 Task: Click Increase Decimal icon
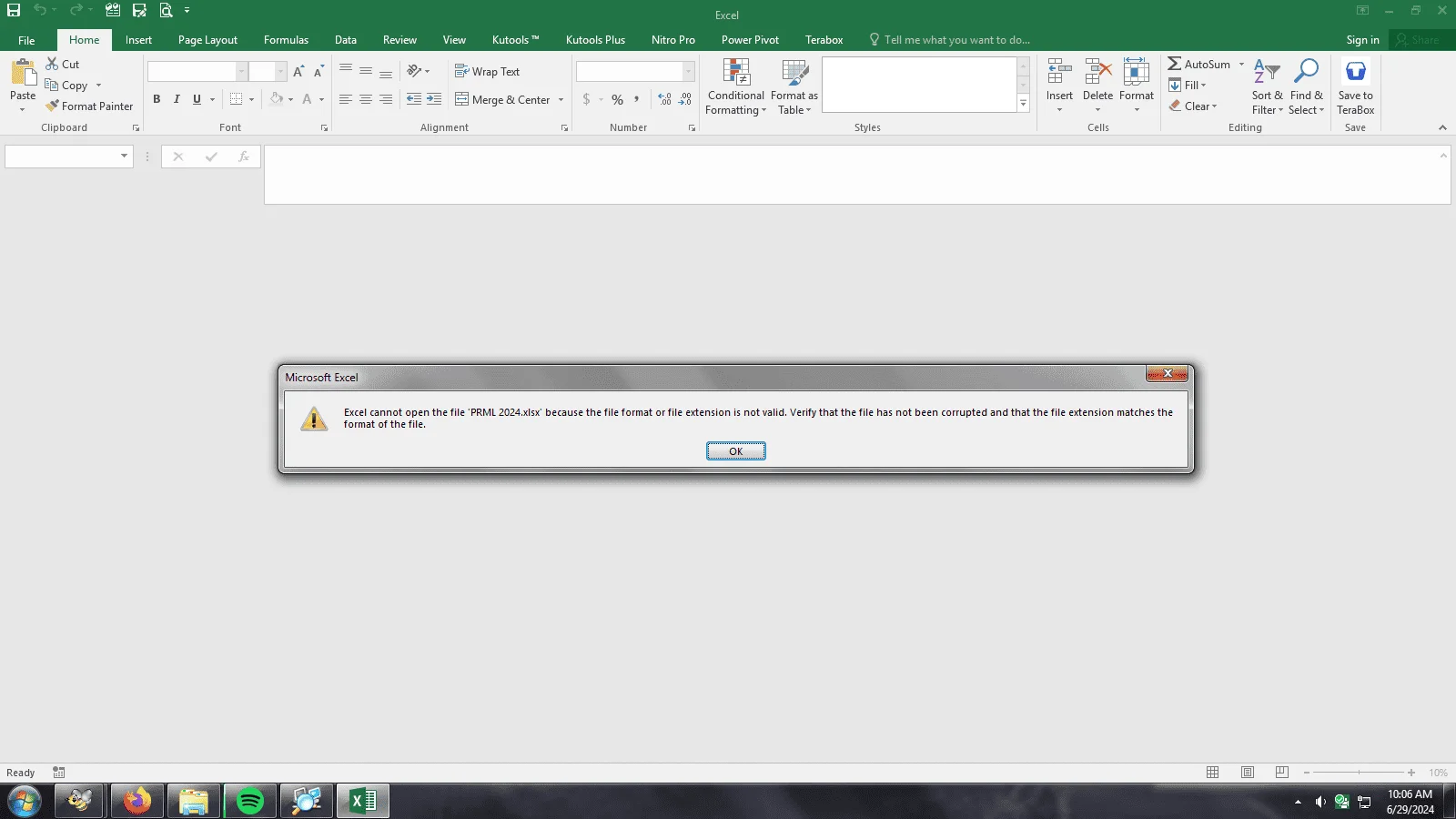point(664,99)
